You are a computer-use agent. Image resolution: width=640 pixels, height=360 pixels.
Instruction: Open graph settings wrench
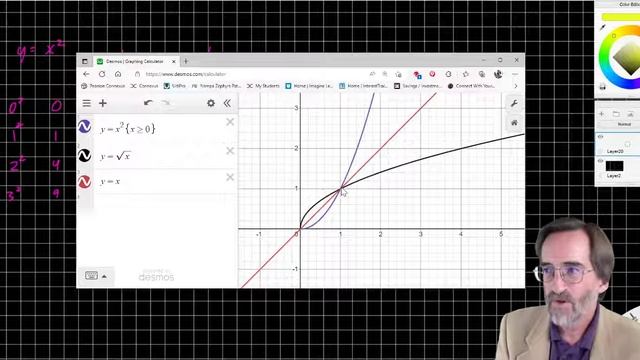click(514, 104)
